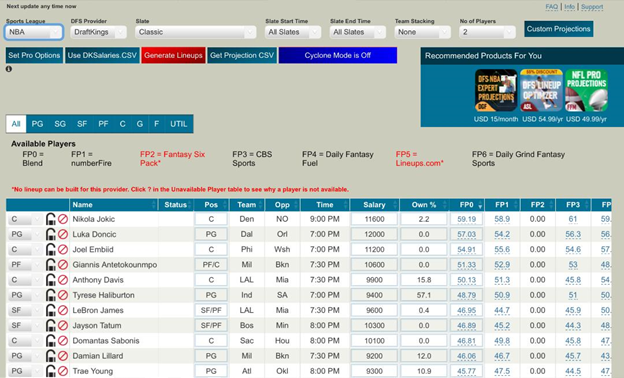Click the red Generate Lineups button
The height and width of the screenshot is (378, 624).
[174, 55]
